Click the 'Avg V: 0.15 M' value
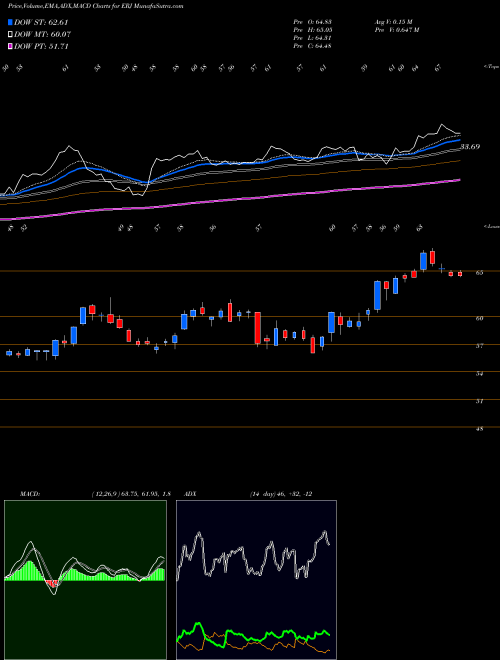The image size is (500, 660). pos(394,22)
